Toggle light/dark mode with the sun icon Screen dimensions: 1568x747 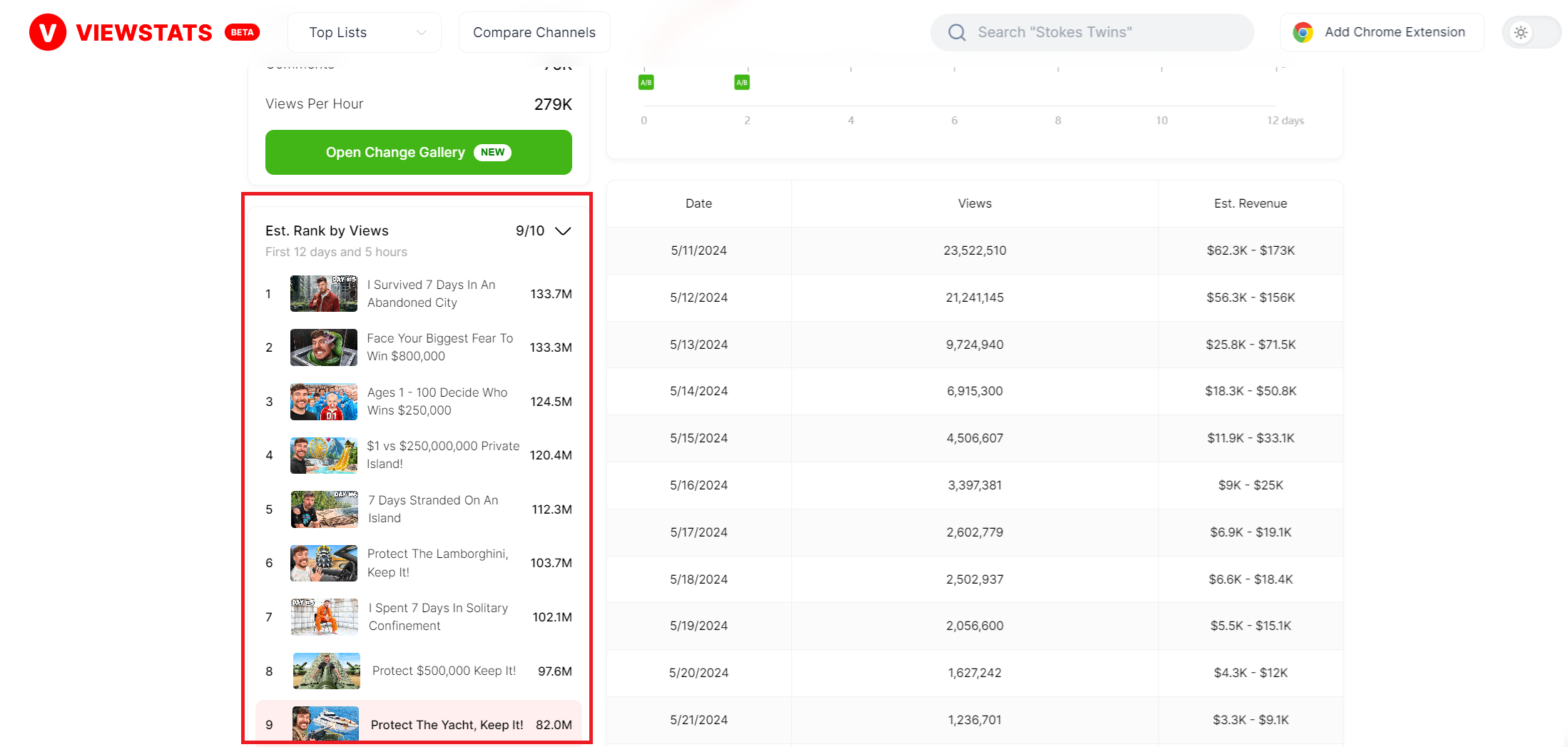(1521, 32)
